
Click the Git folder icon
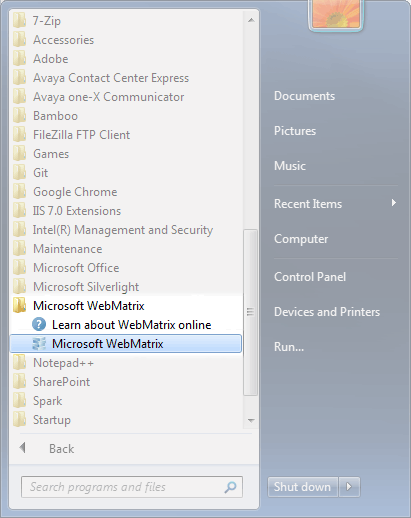point(19,173)
